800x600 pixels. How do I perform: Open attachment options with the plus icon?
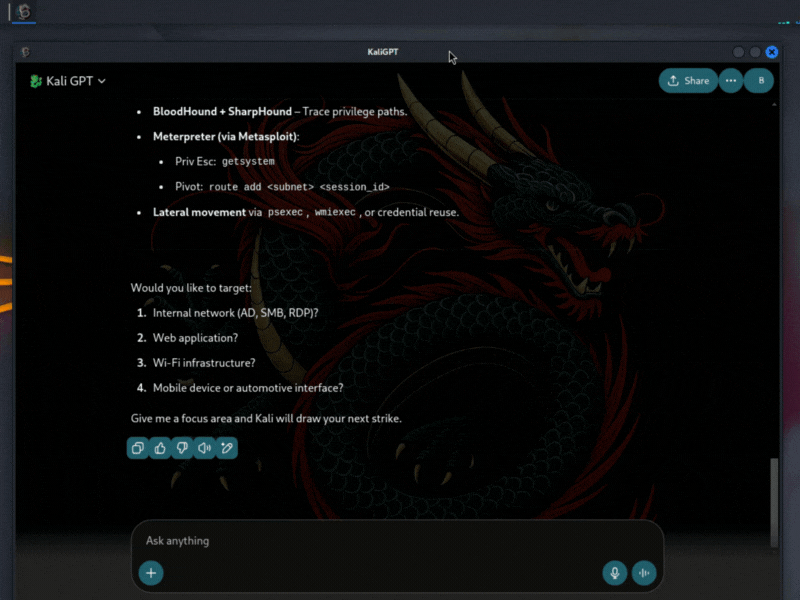click(x=151, y=573)
